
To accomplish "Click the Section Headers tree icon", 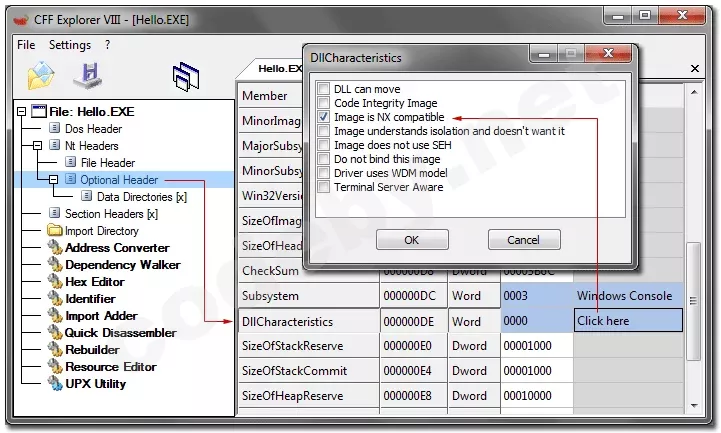I will pyautogui.click(x=54, y=213).
